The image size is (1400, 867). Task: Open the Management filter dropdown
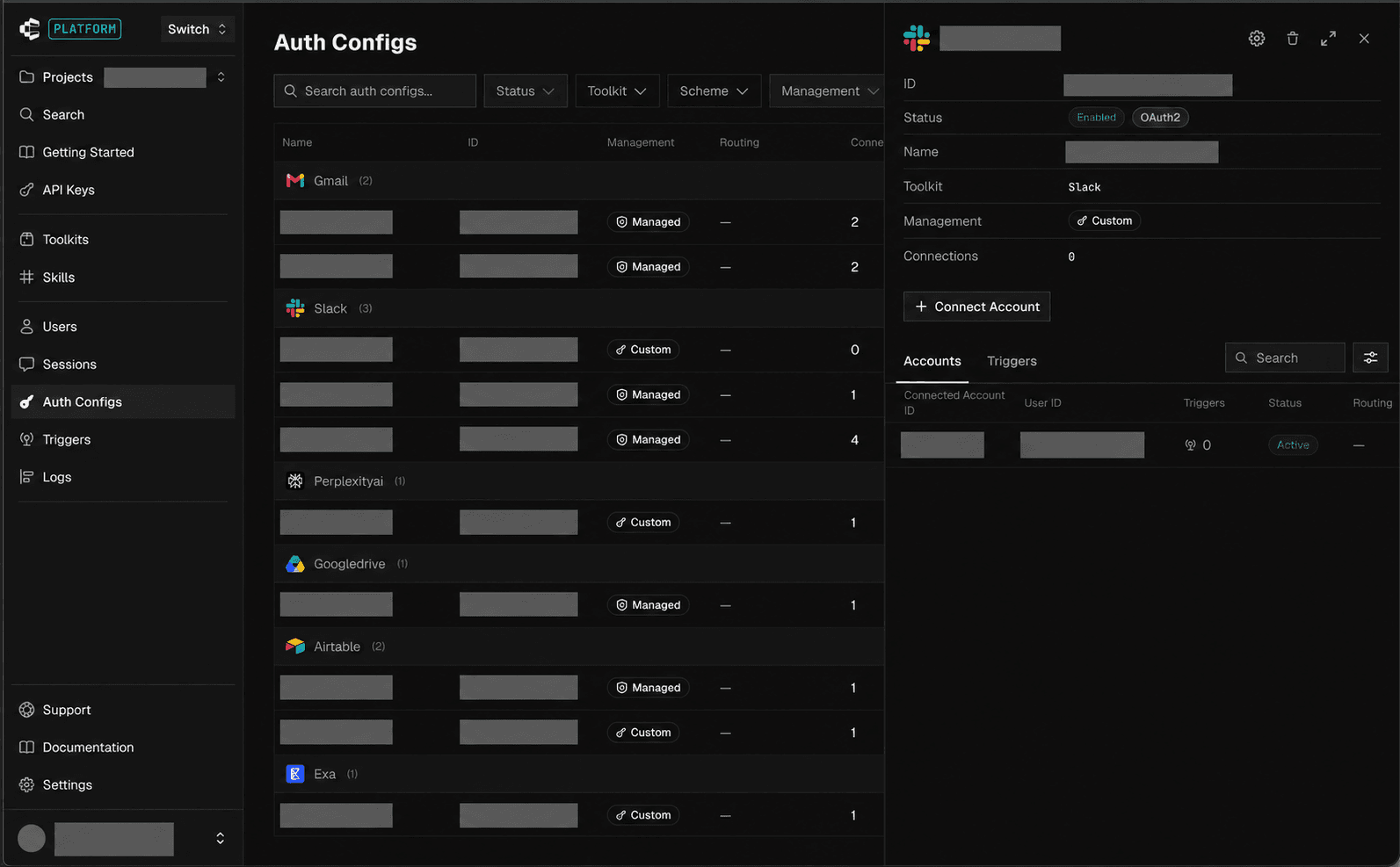(826, 91)
